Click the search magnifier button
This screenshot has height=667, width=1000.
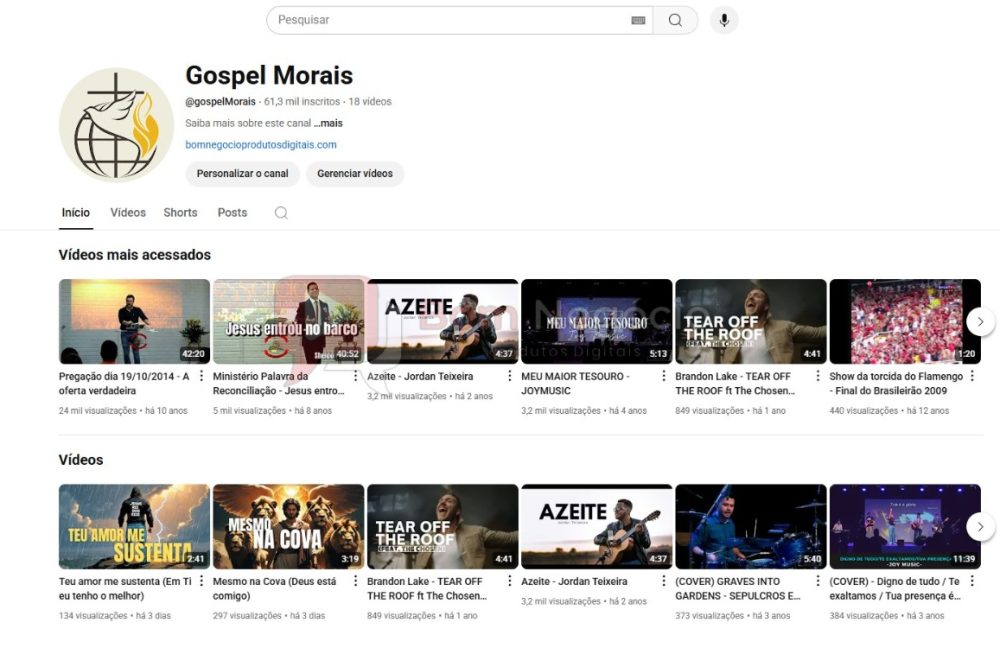click(x=675, y=20)
